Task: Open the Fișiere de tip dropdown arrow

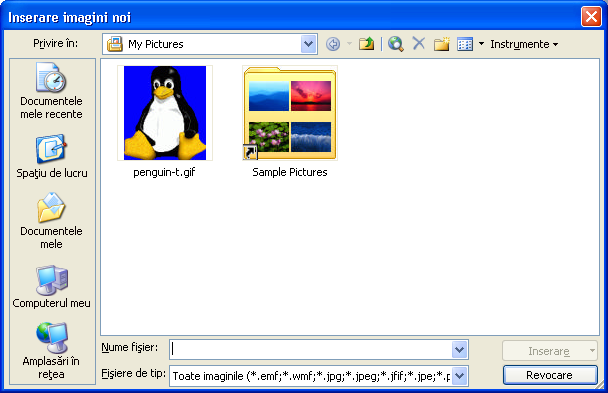Action: click(x=460, y=376)
